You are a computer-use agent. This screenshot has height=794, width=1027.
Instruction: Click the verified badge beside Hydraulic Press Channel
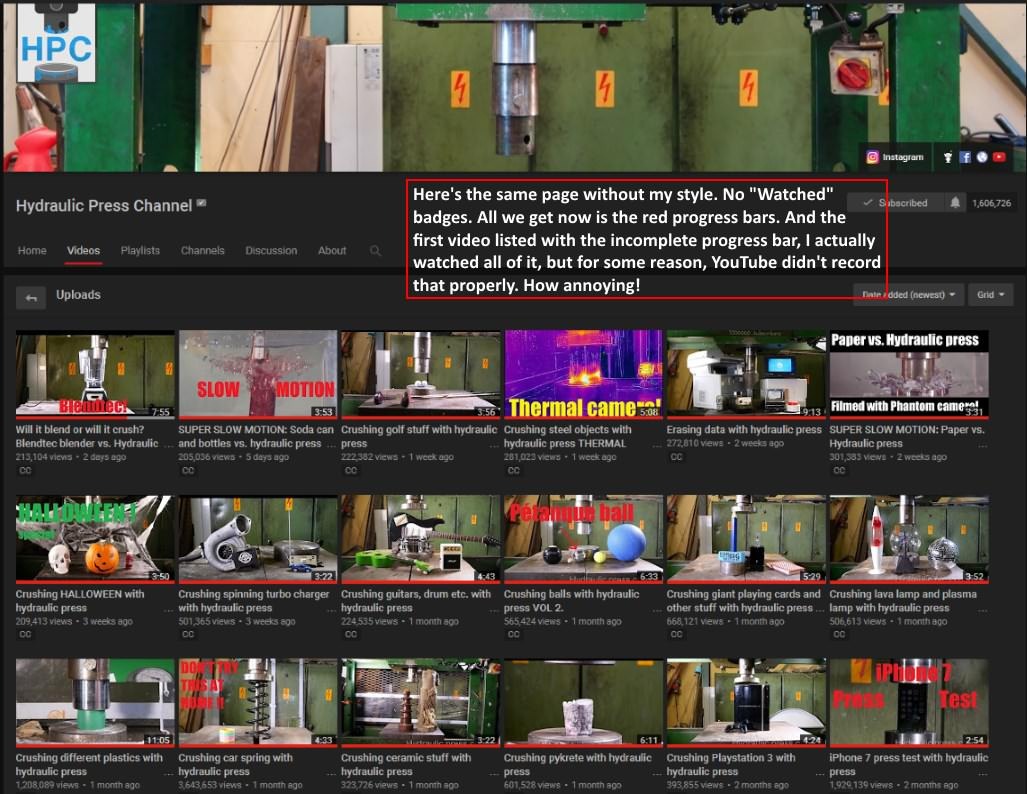(x=202, y=204)
